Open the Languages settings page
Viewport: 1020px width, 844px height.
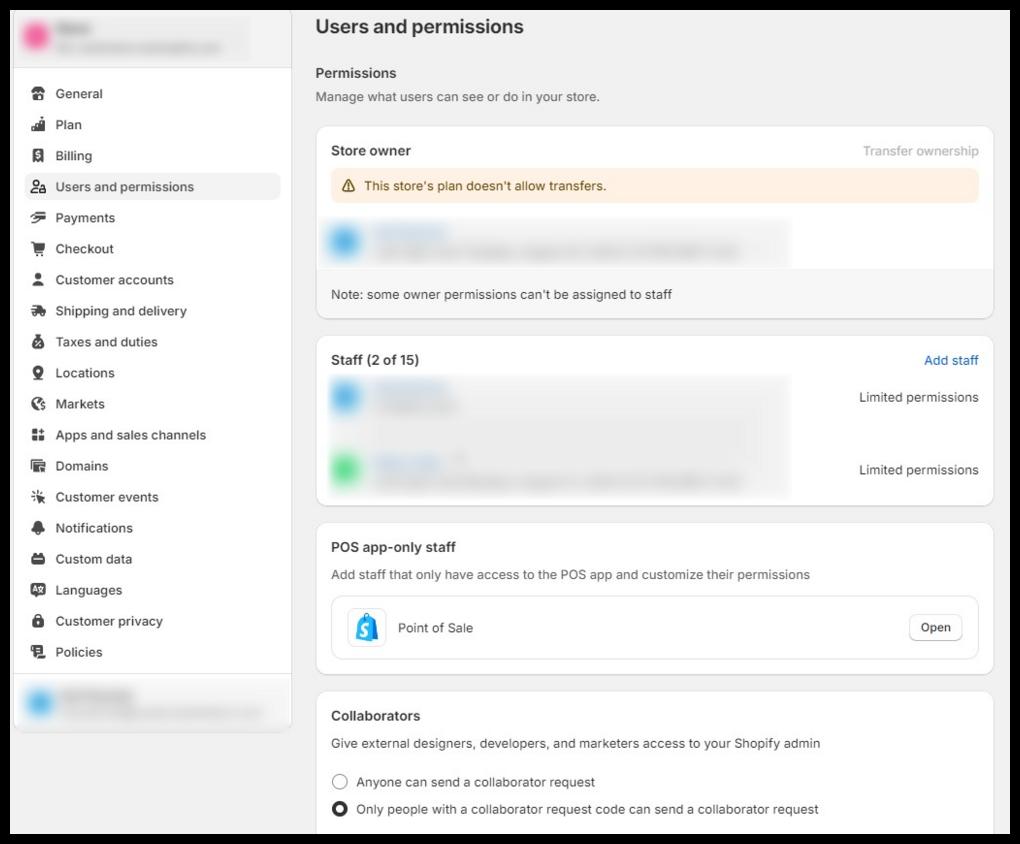(89, 590)
